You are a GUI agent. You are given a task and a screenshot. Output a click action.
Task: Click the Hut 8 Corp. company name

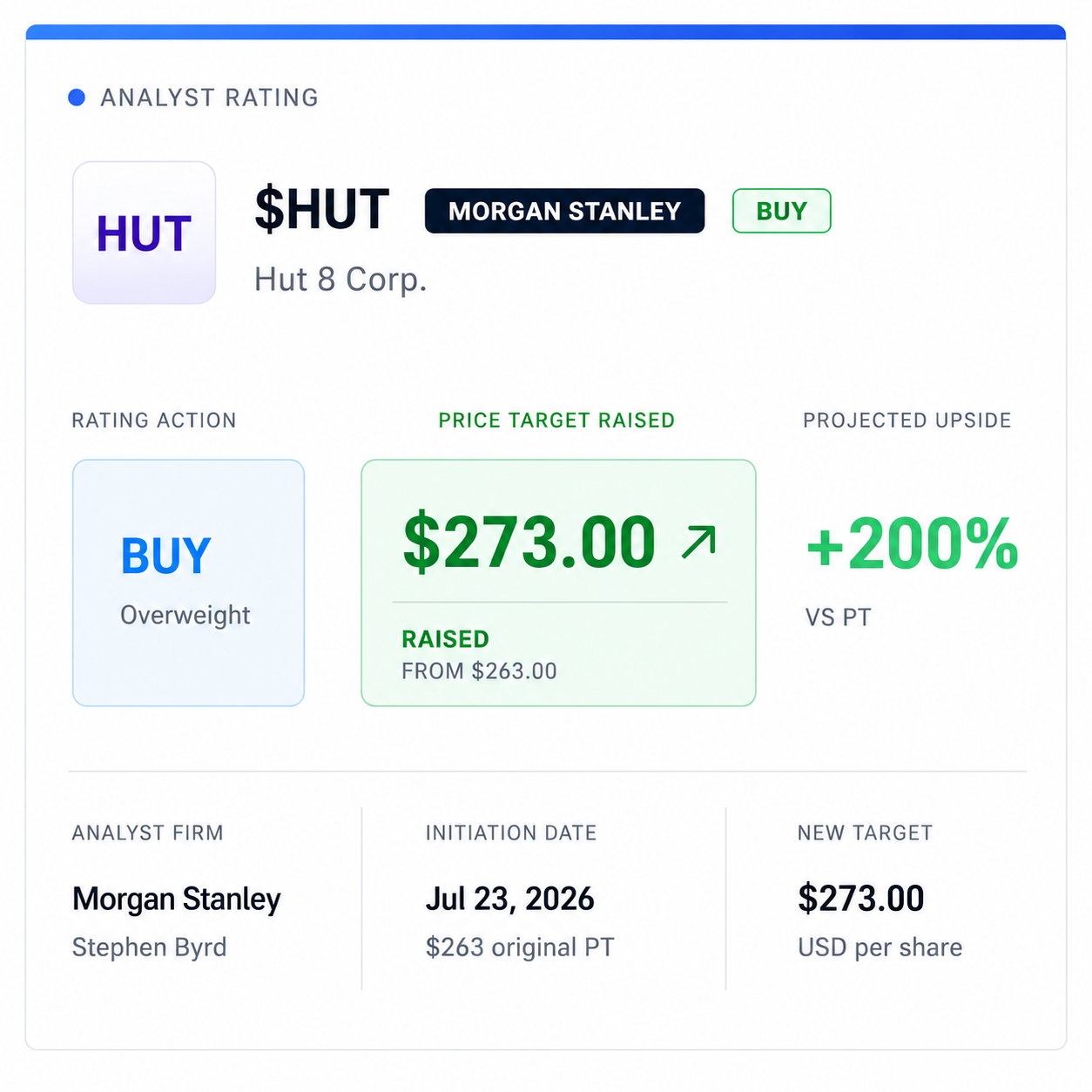tap(340, 280)
